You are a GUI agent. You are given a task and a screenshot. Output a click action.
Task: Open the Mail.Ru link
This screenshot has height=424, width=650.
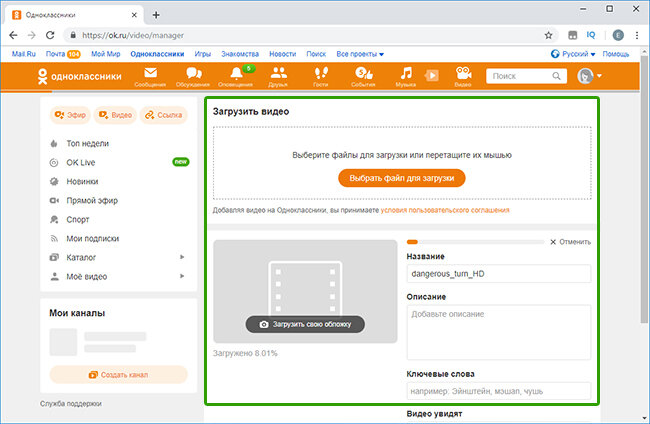point(24,54)
